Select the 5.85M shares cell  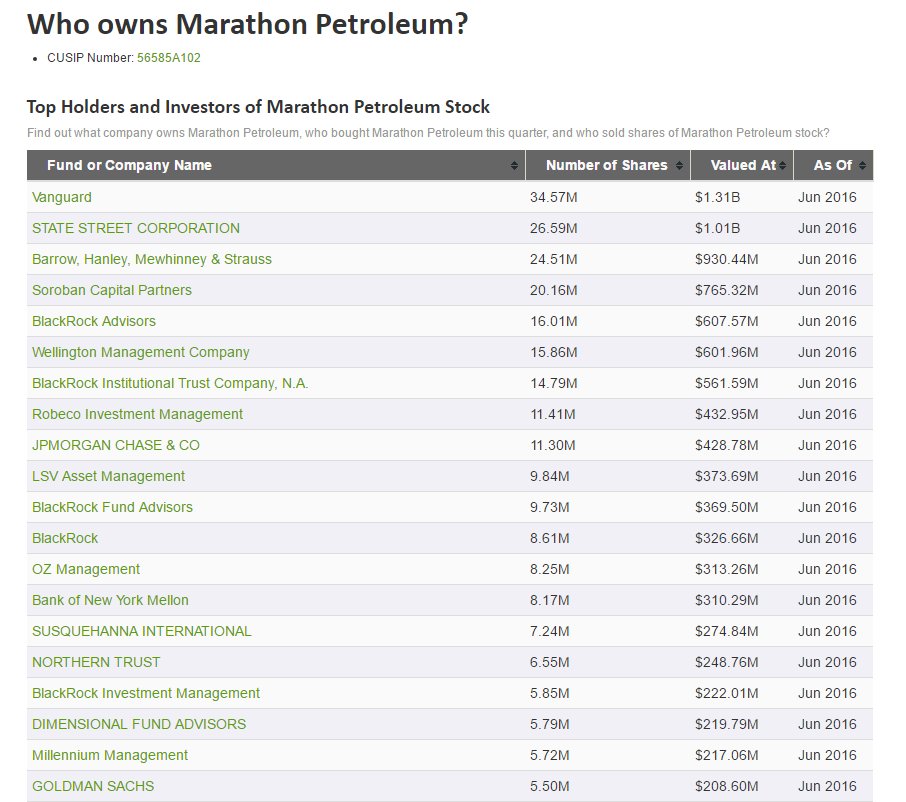(608, 693)
